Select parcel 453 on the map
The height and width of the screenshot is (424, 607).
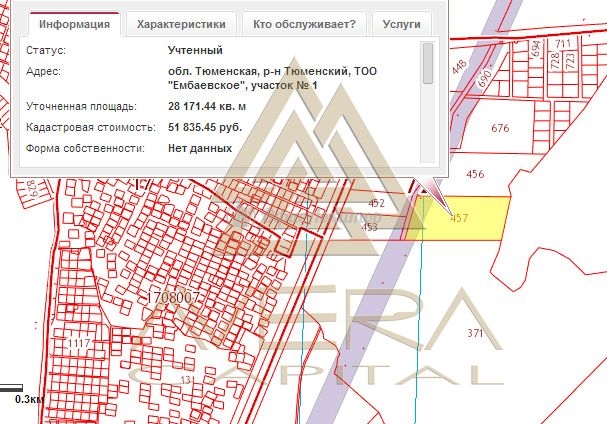tap(369, 227)
